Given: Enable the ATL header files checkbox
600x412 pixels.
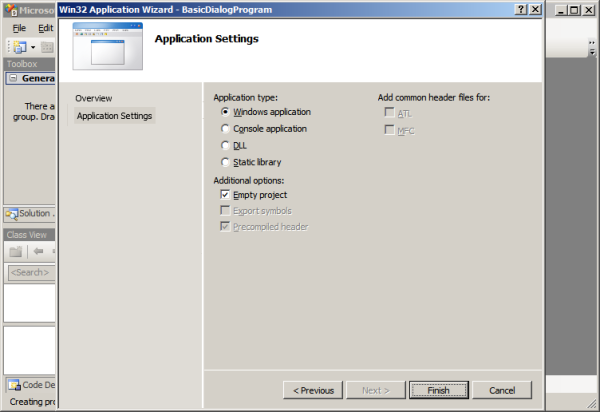Looking at the screenshot, I should [x=390, y=112].
